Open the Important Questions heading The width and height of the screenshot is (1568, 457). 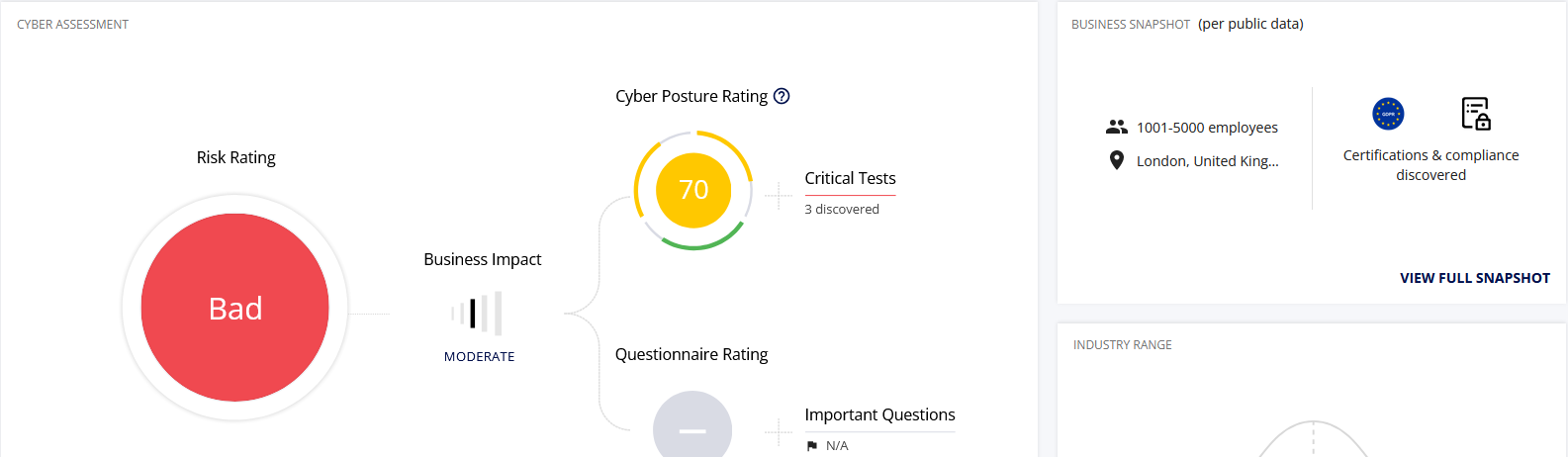pyautogui.click(x=879, y=414)
